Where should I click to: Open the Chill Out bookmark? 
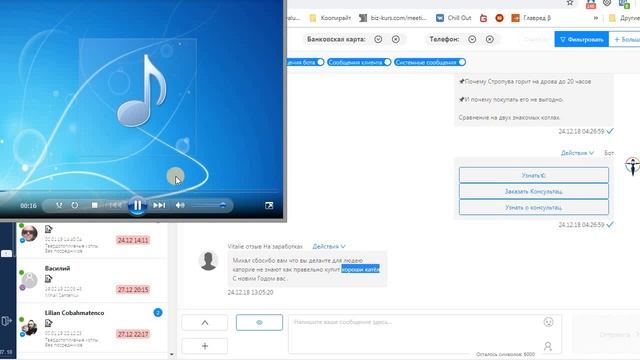click(453, 18)
